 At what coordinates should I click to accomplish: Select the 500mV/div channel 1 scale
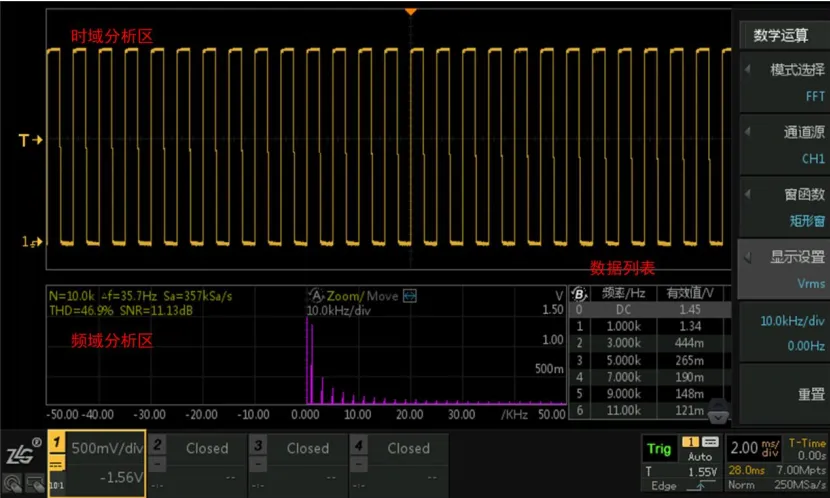coord(107,449)
